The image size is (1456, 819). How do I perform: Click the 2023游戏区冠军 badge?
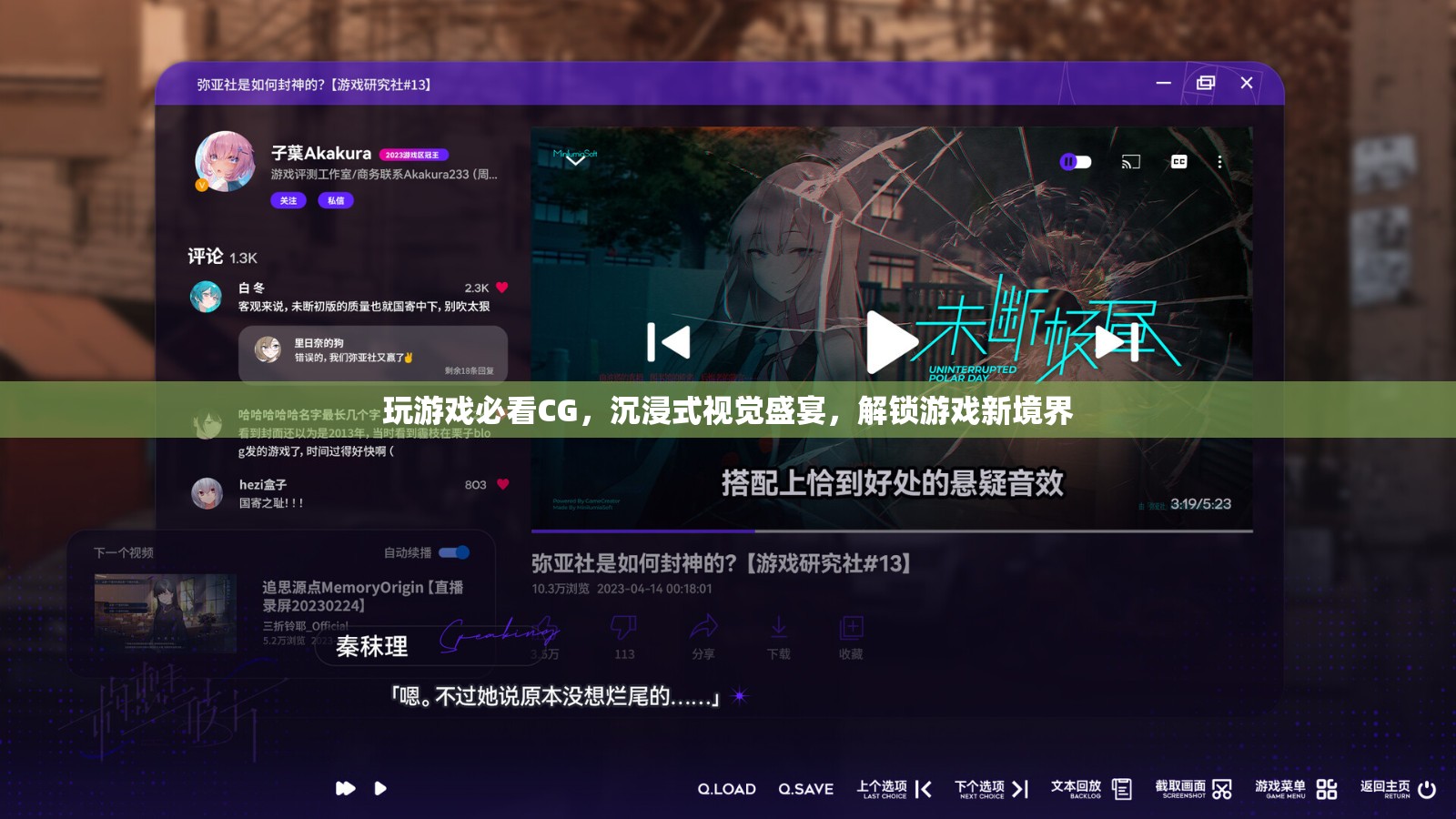click(x=413, y=155)
